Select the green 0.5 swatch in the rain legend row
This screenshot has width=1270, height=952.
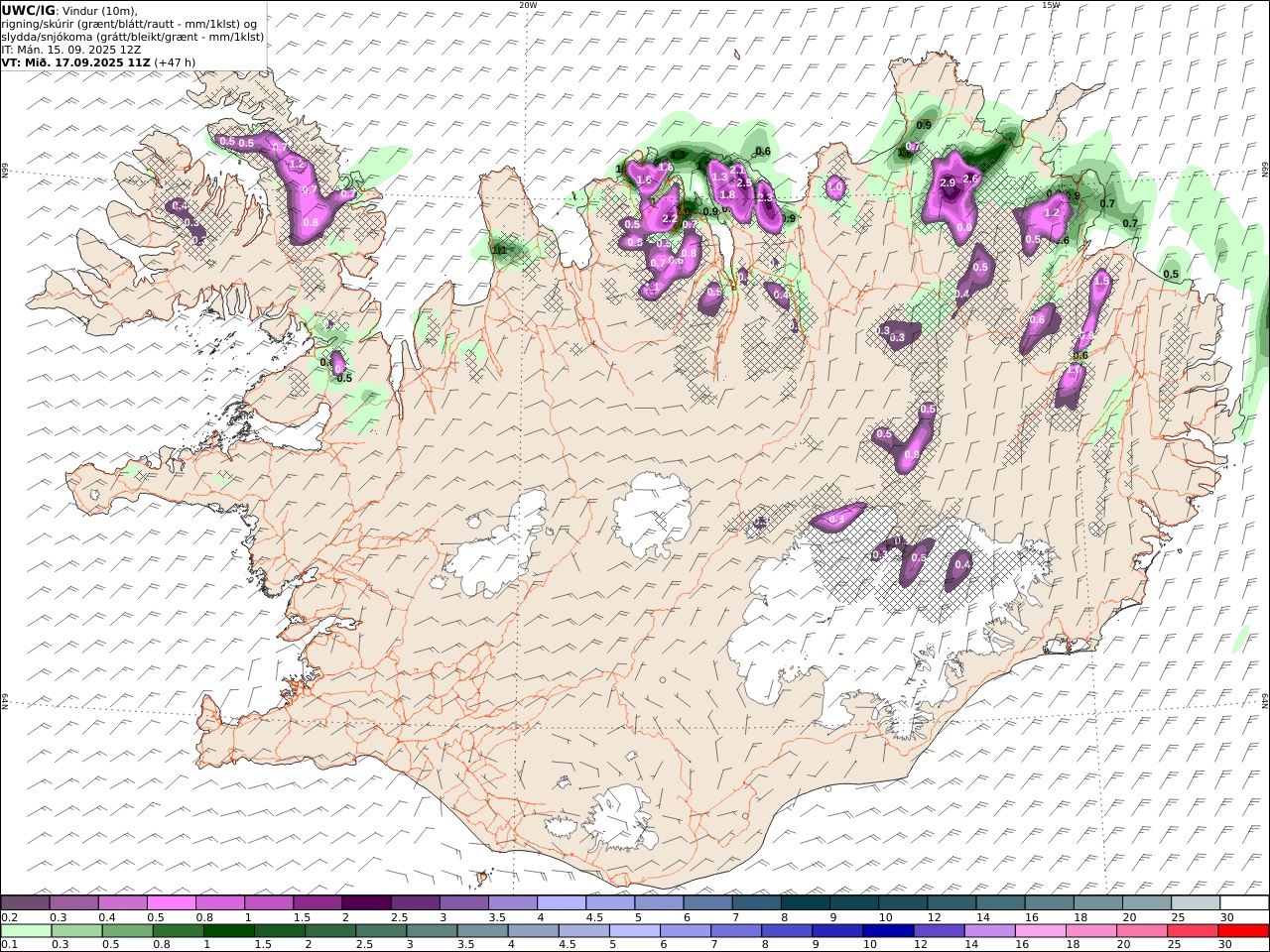pyautogui.click(x=127, y=931)
